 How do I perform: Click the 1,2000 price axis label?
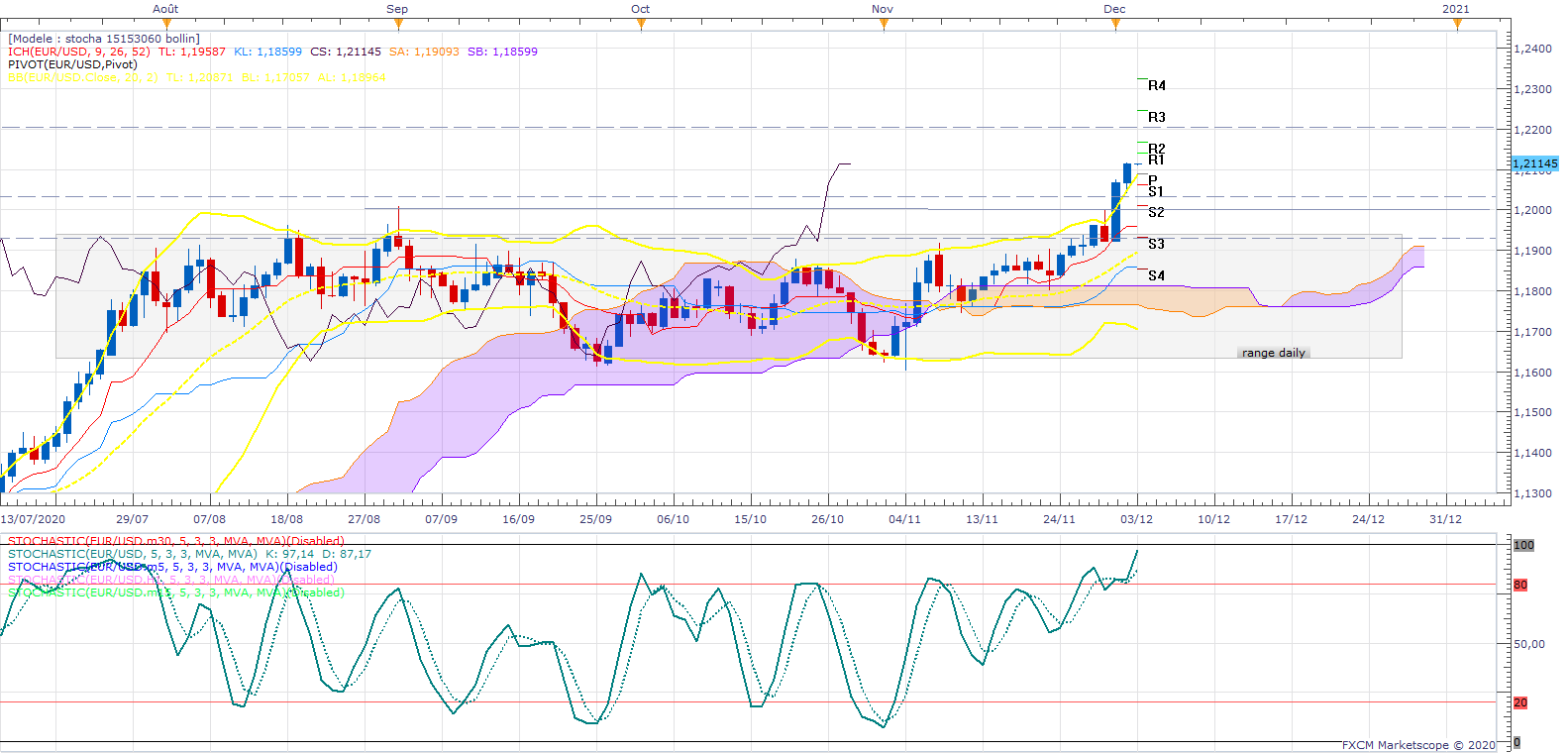pos(1533,210)
